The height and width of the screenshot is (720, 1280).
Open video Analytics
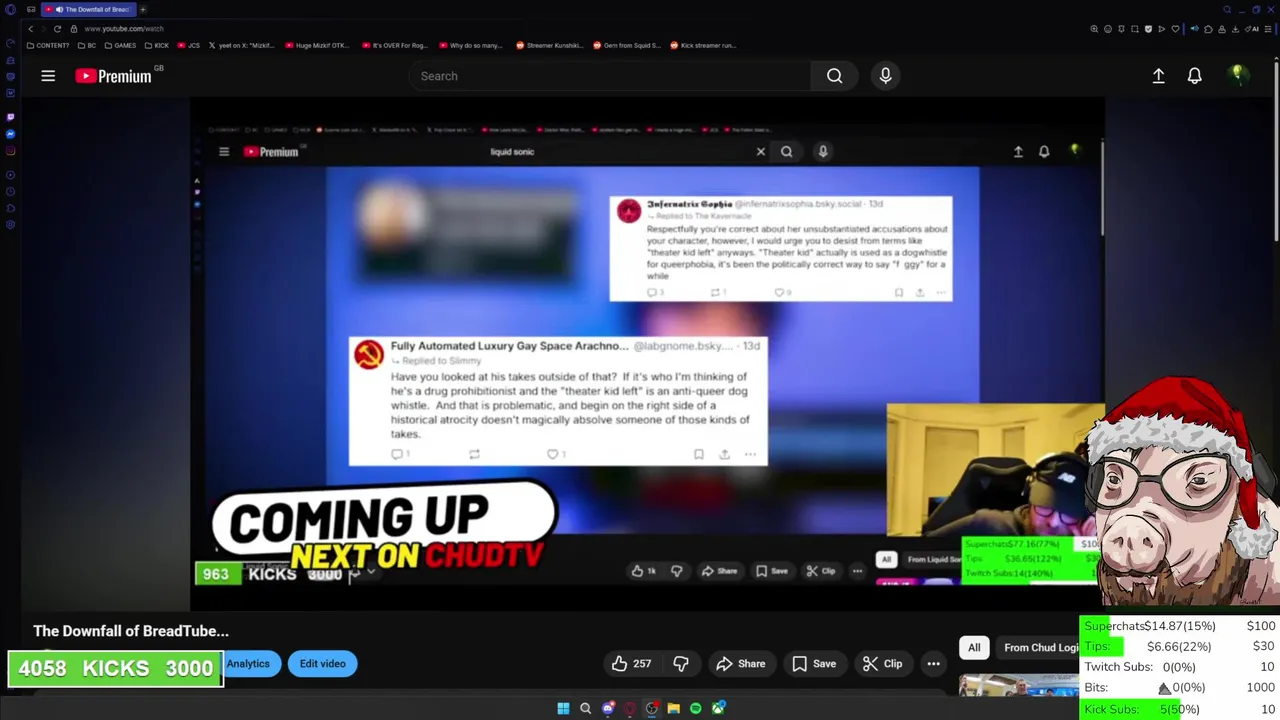coord(248,663)
